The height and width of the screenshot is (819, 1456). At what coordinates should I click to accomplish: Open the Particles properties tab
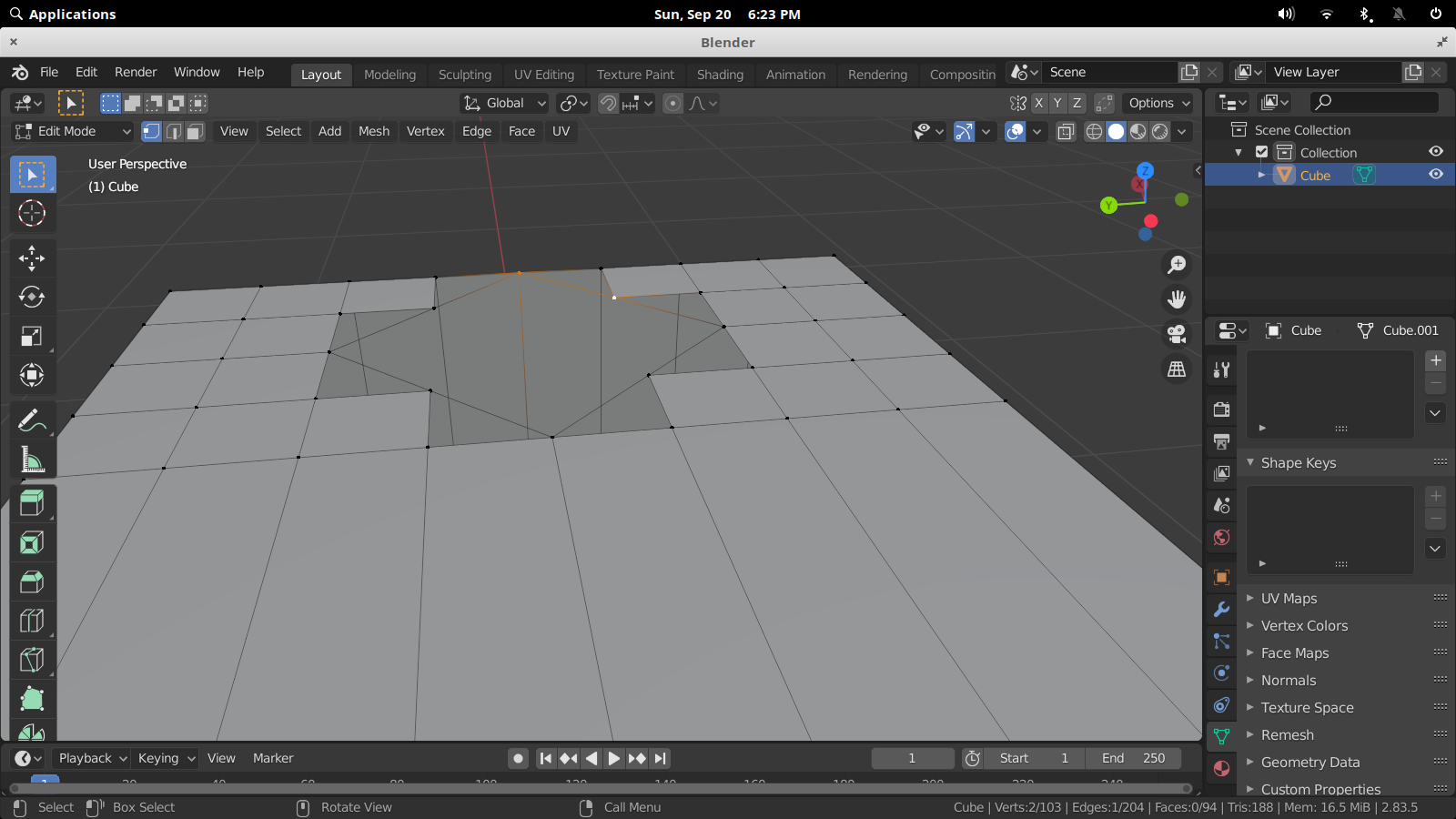click(x=1221, y=642)
